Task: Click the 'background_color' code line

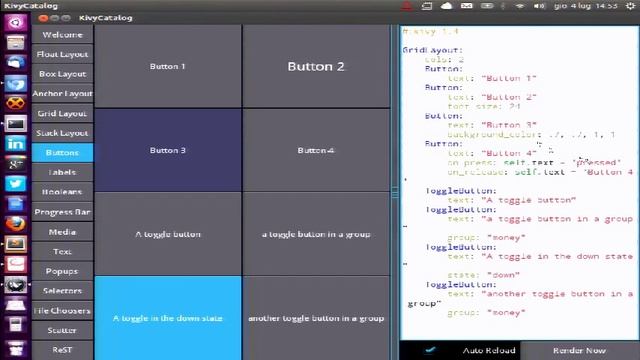Action: pos(531,134)
